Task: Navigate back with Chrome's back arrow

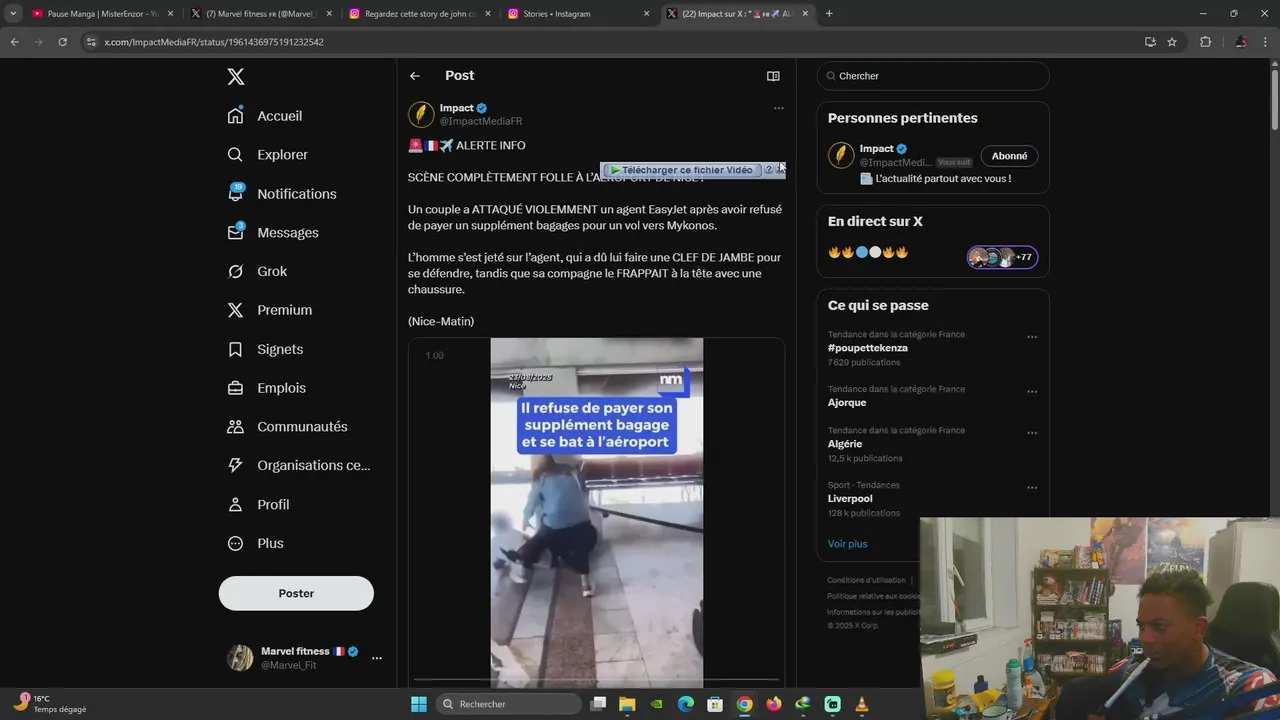Action: tap(14, 42)
